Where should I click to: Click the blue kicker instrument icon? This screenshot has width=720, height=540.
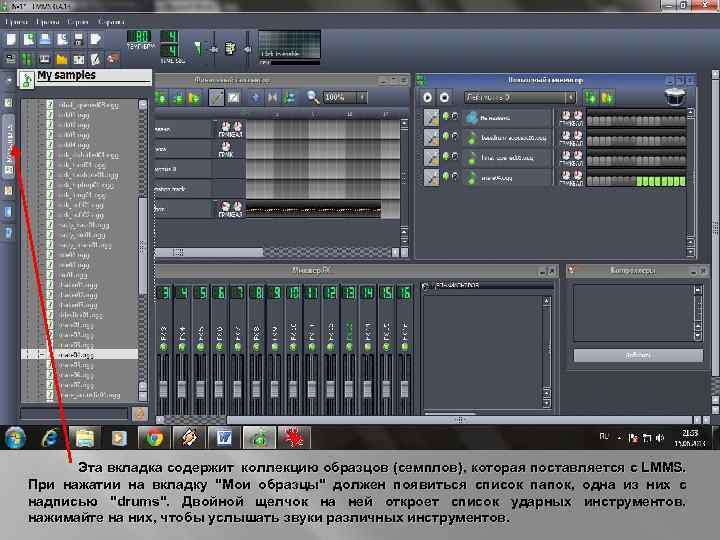point(472,118)
